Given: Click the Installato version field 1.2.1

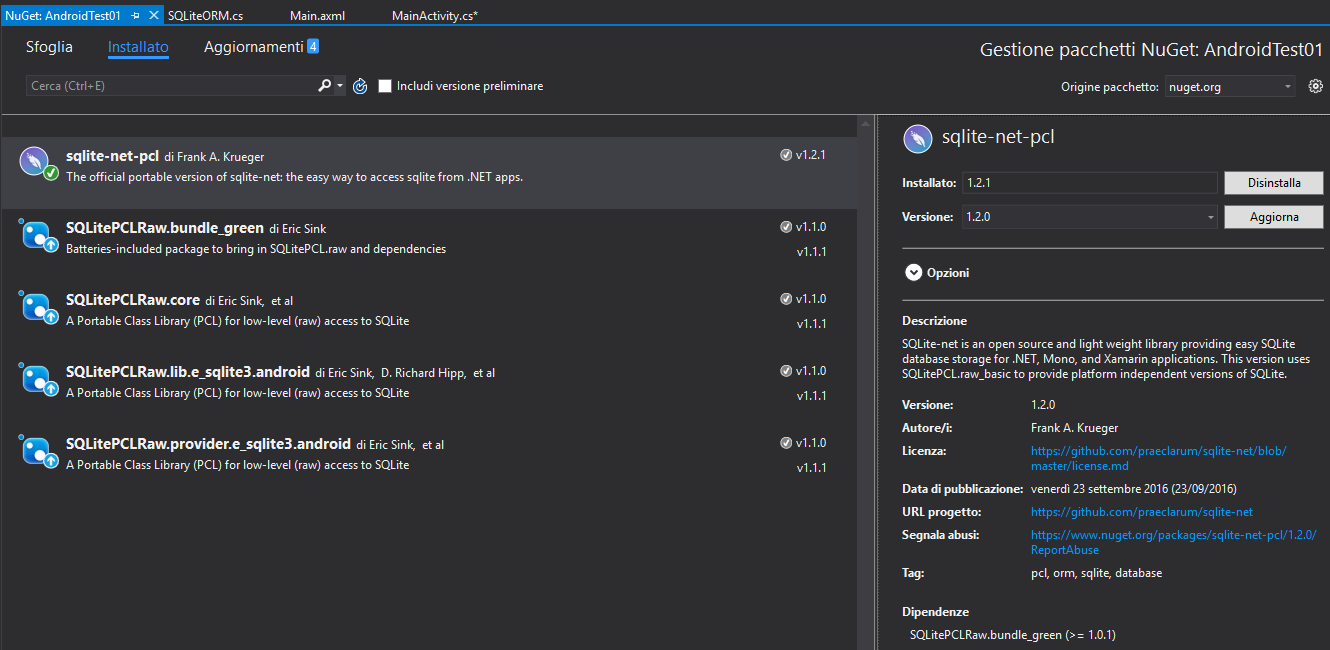Looking at the screenshot, I should 1089,183.
